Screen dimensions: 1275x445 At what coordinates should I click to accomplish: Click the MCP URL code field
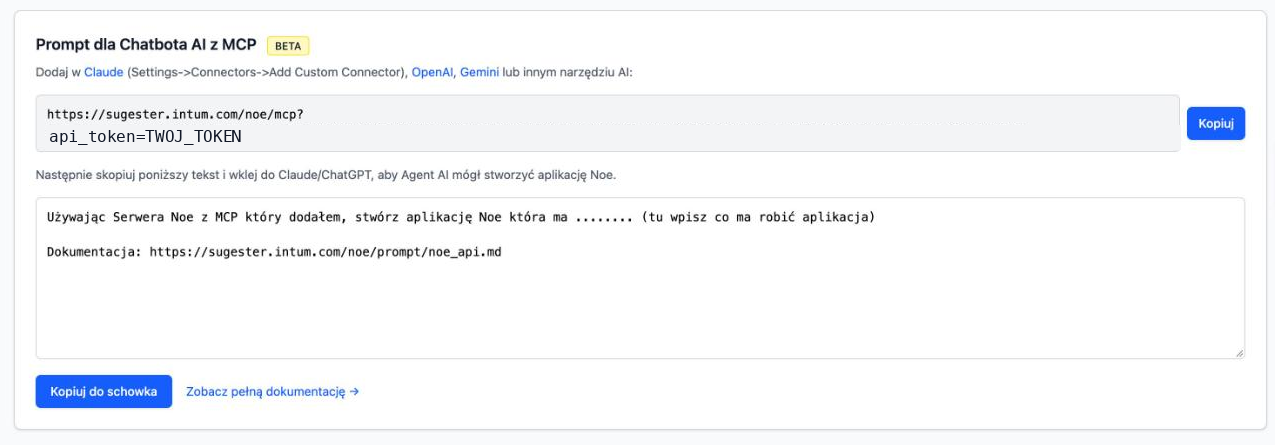tap(608, 124)
